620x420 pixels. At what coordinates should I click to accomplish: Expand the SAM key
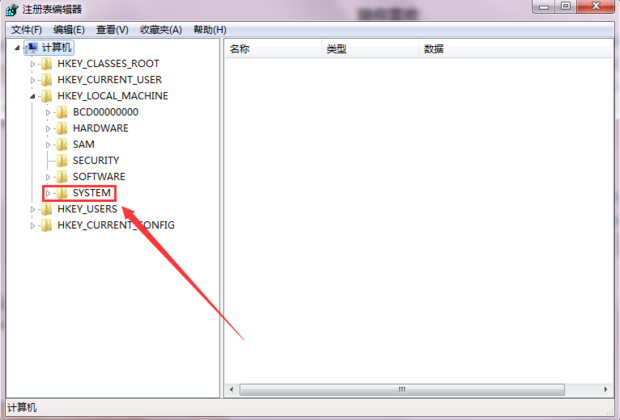click(48, 145)
